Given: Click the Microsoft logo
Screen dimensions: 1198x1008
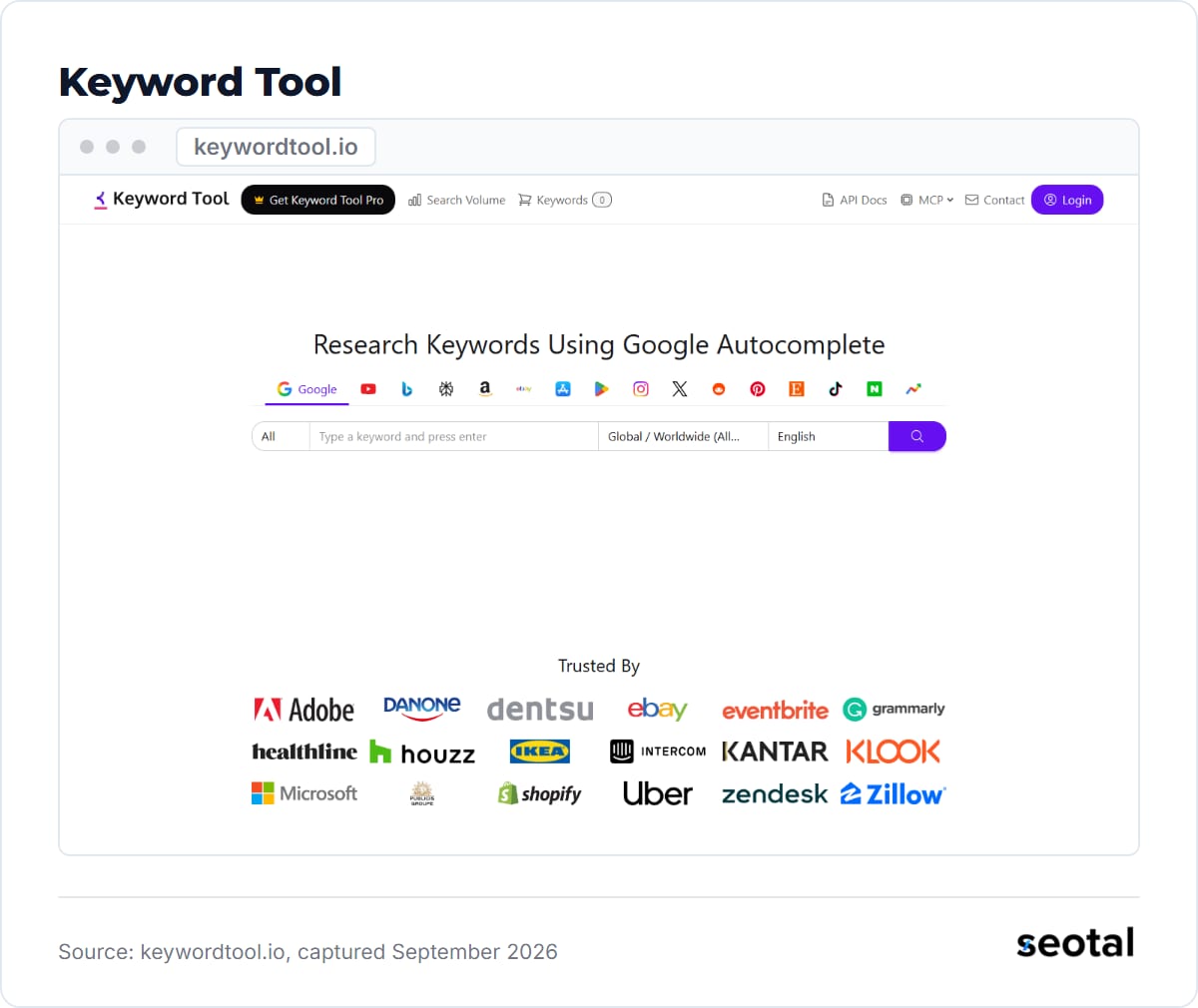Looking at the screenshot, I should (304, 793).
